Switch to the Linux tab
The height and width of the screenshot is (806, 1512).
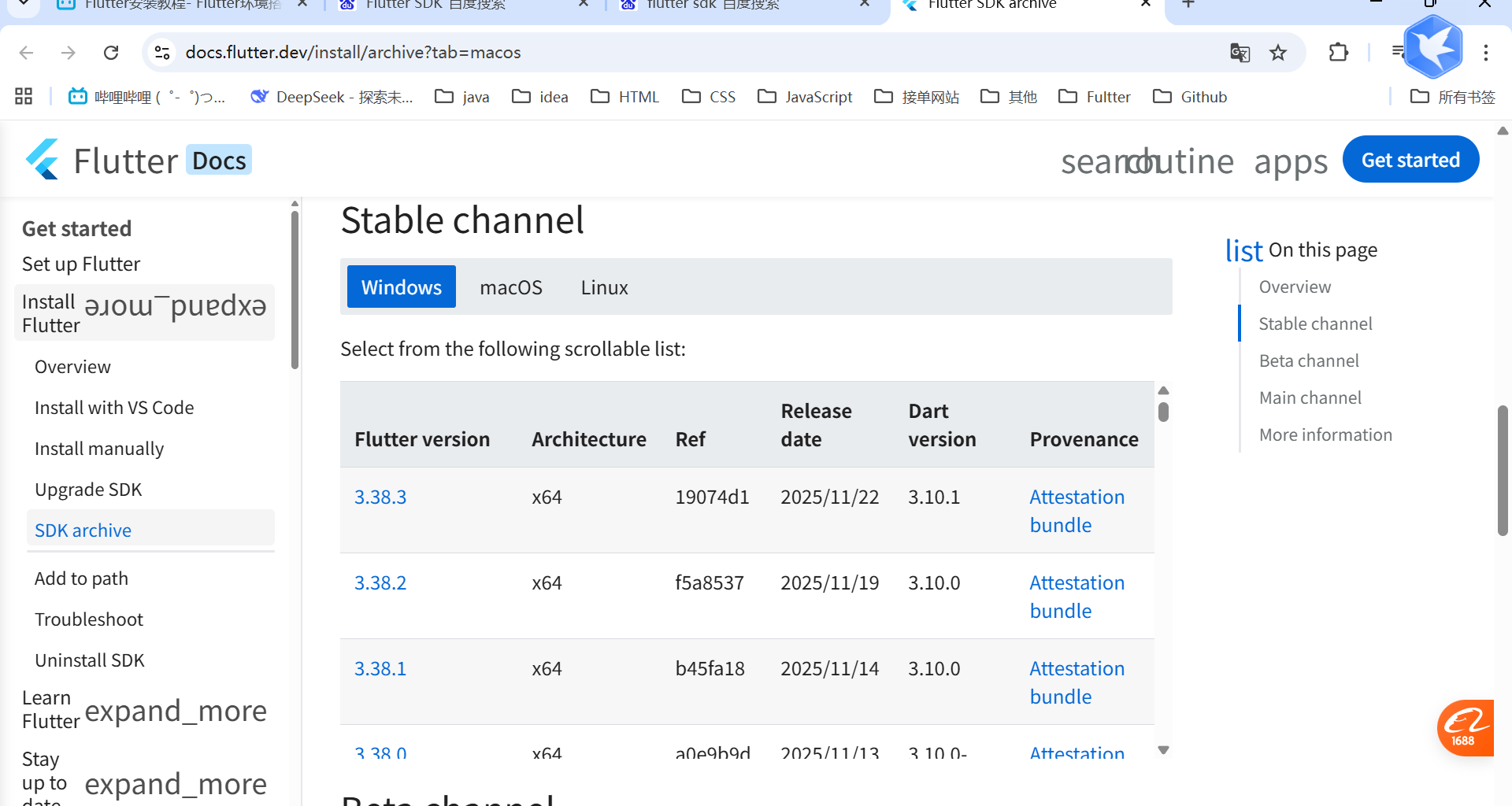point(604,287)
